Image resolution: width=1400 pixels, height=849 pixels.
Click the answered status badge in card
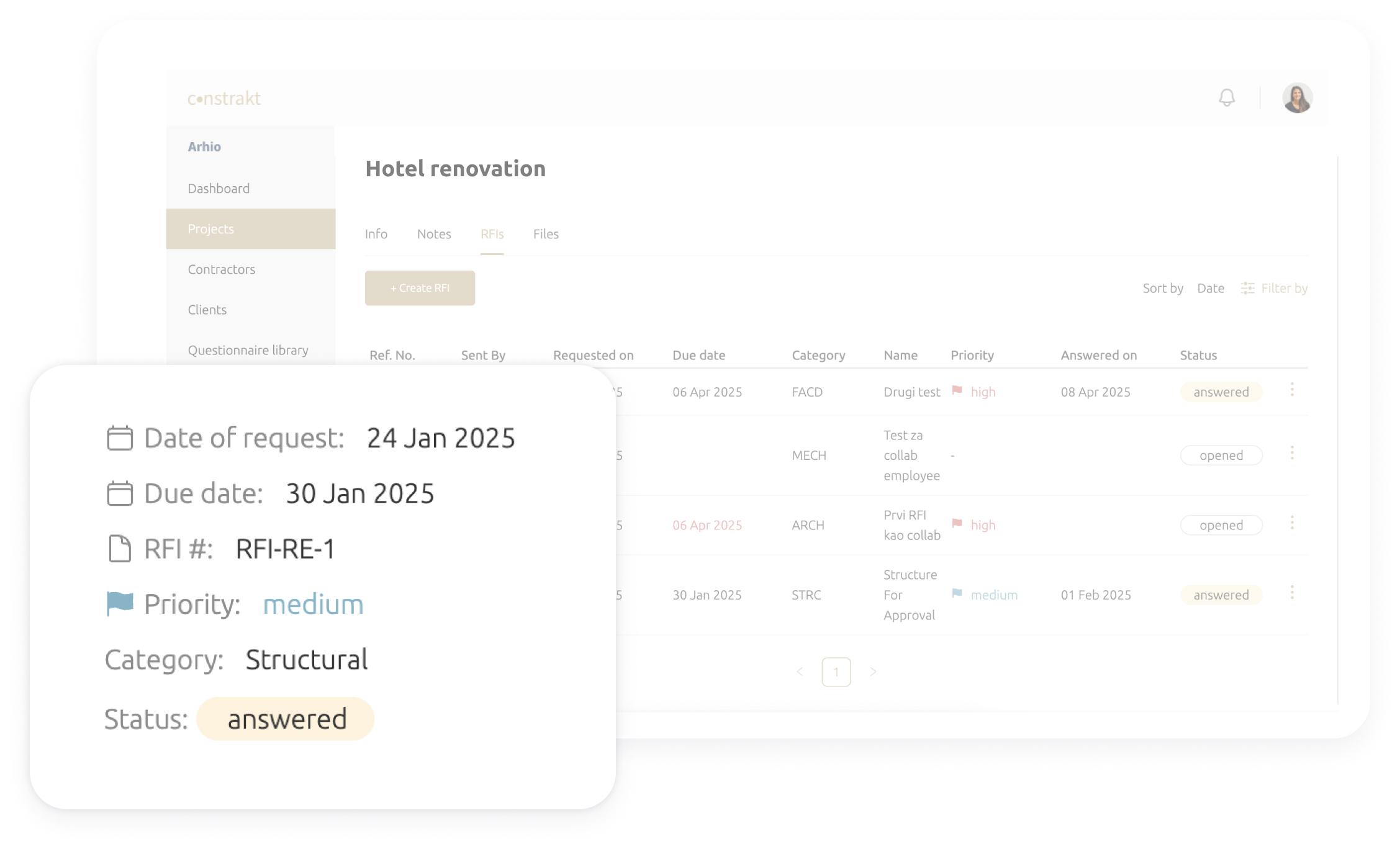click(286, 719)
